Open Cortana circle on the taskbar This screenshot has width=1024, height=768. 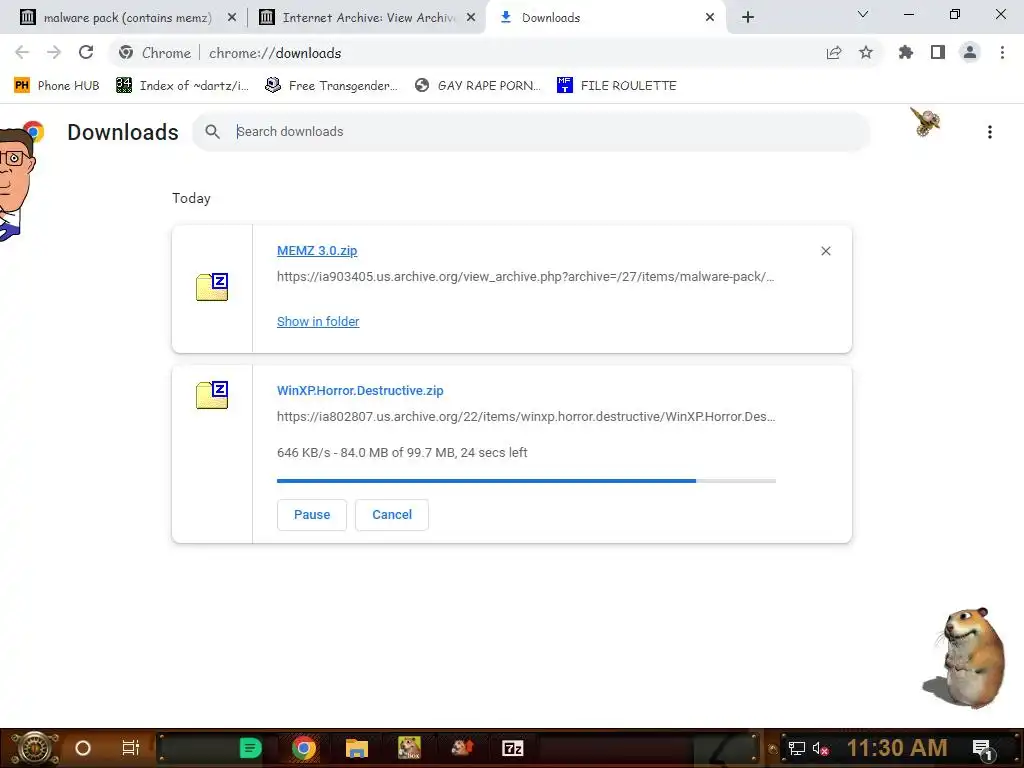pyautogui.click(x=83, y=748)
